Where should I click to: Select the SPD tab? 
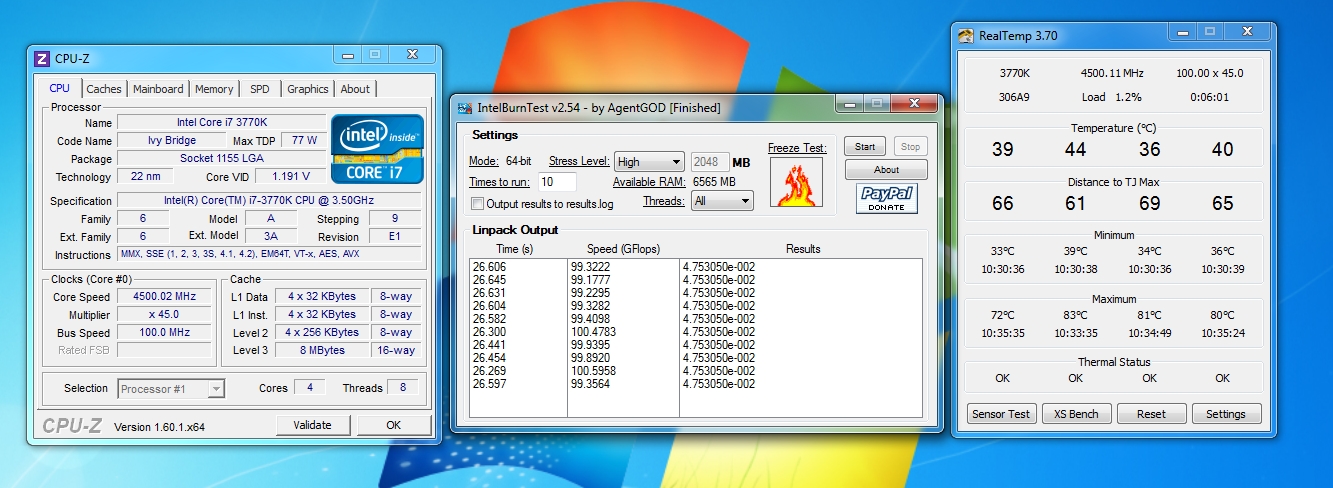coord(260,89)
